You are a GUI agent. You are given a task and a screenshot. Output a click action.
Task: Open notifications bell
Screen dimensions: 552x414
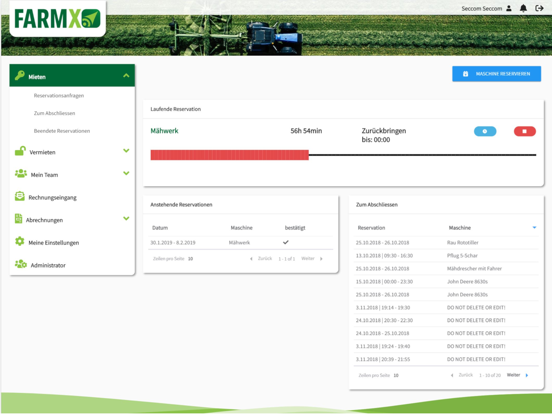[x=523, y=8]
